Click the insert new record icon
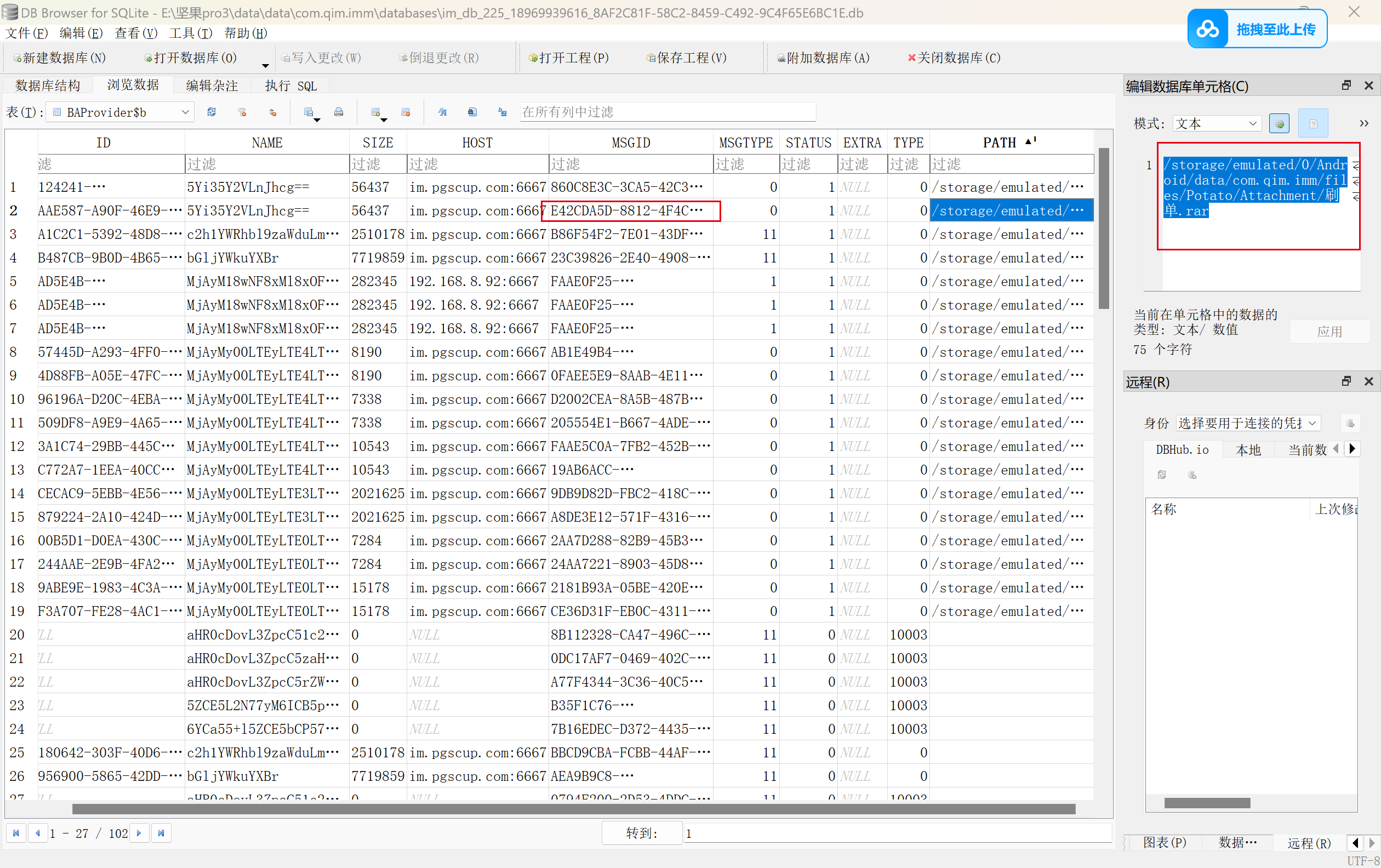1381x868 pixels. 375,112
